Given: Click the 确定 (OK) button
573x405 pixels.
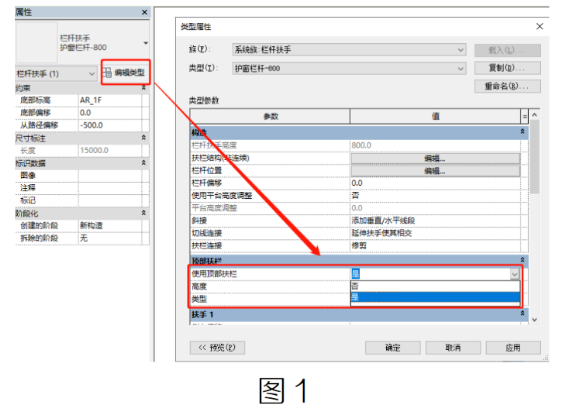Looking at the screenshot, I should pos(392,348).
